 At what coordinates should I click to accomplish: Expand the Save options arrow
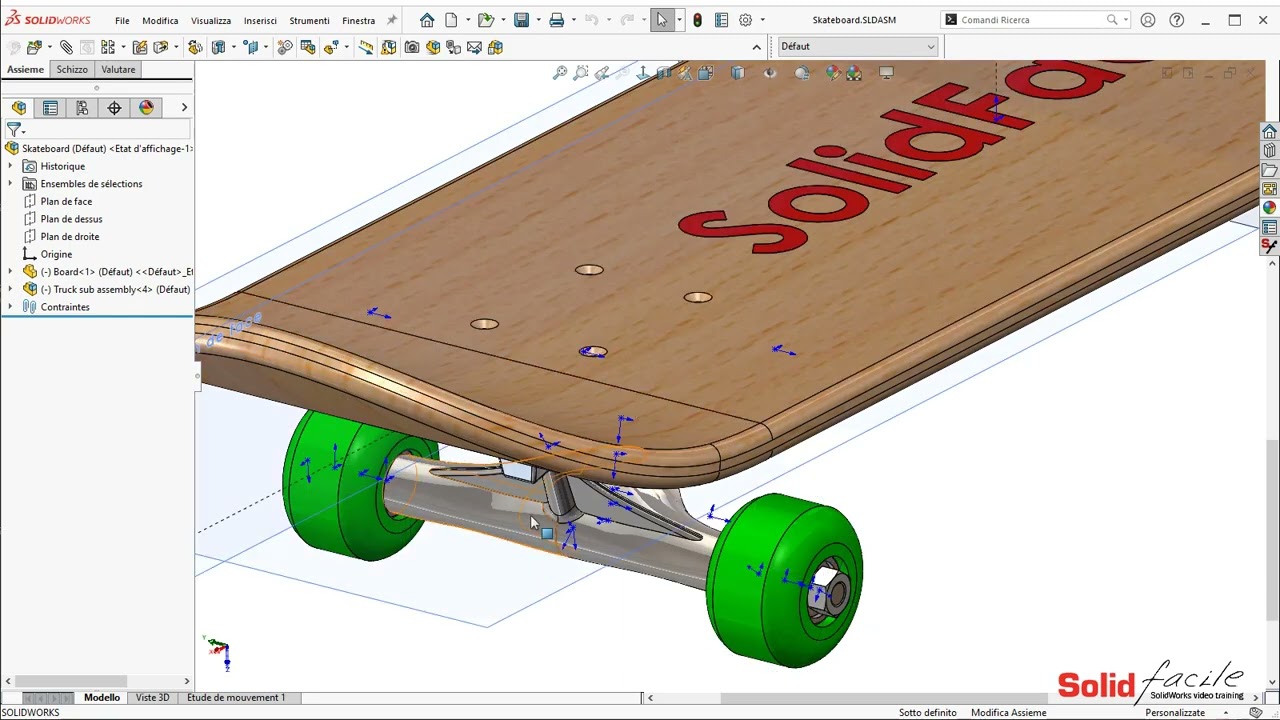[537, 20]
